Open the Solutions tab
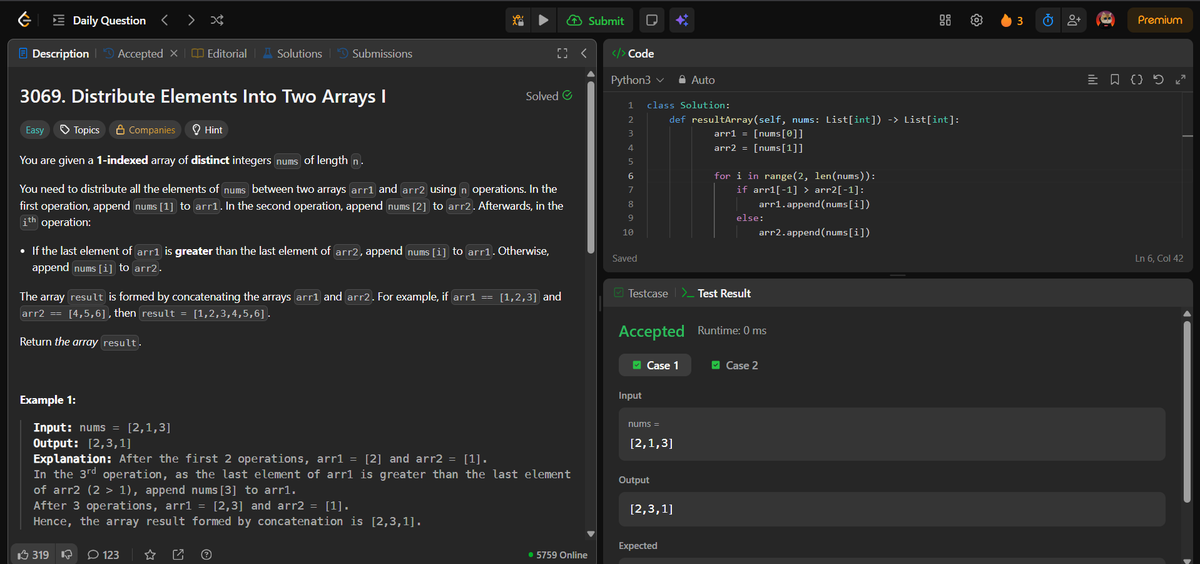1200x564 pixels. tap(292, 53)
